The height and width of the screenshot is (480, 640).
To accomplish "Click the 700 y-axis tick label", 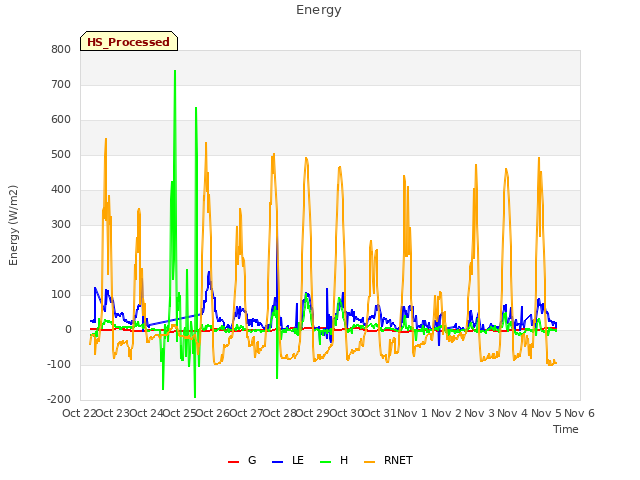I will coord(61,84).
